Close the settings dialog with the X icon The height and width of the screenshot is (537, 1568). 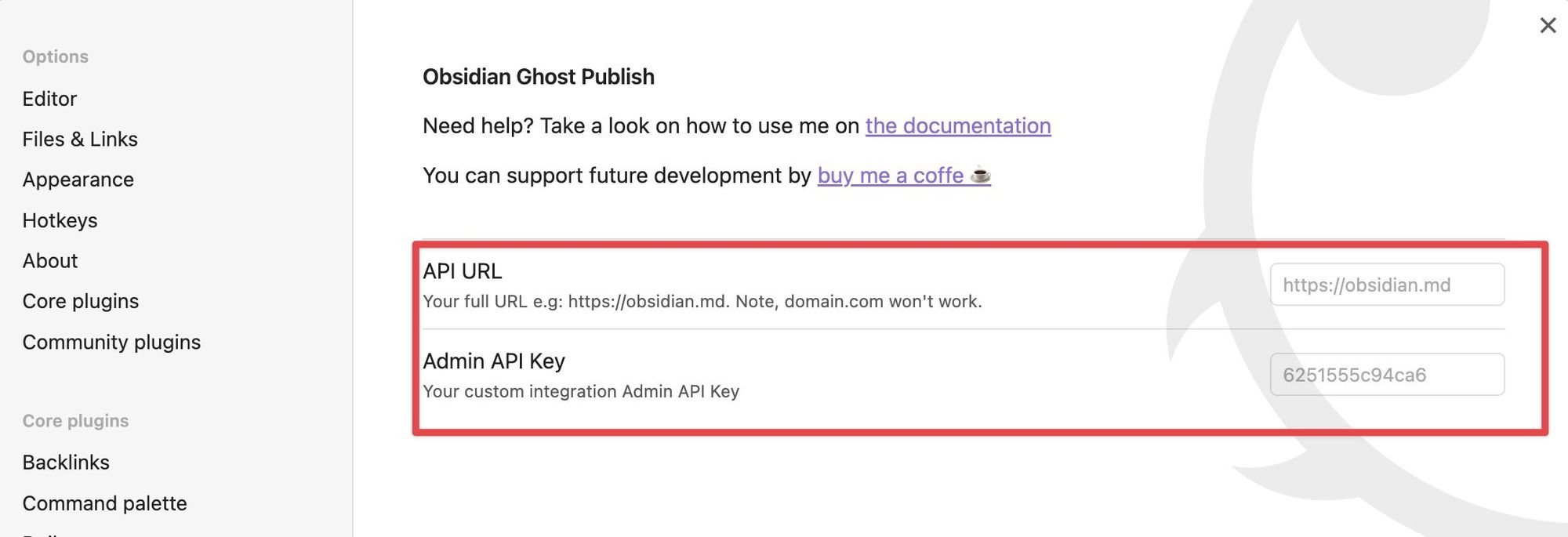coord(1548,26)
